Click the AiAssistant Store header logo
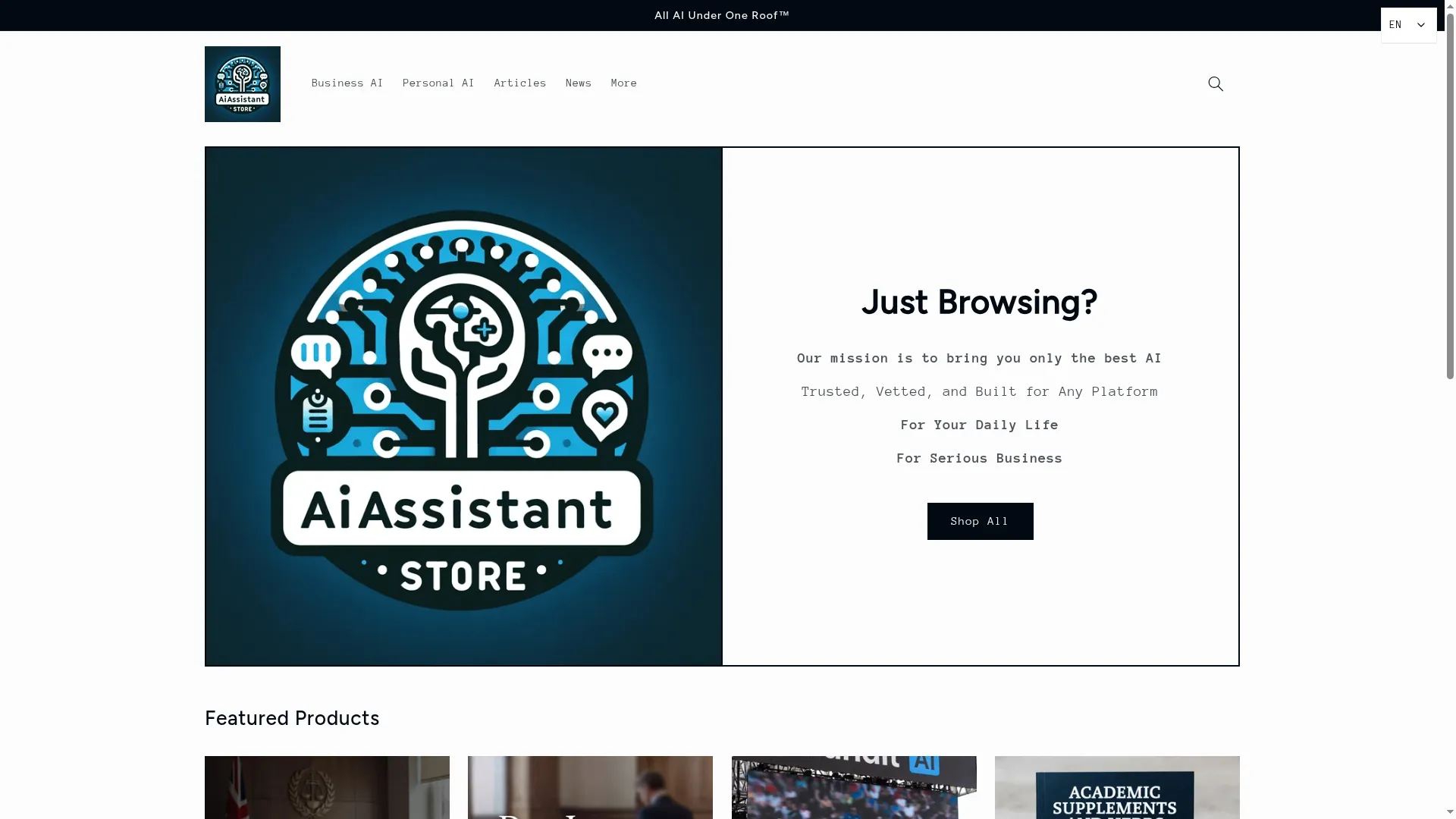 coord(243,84)
